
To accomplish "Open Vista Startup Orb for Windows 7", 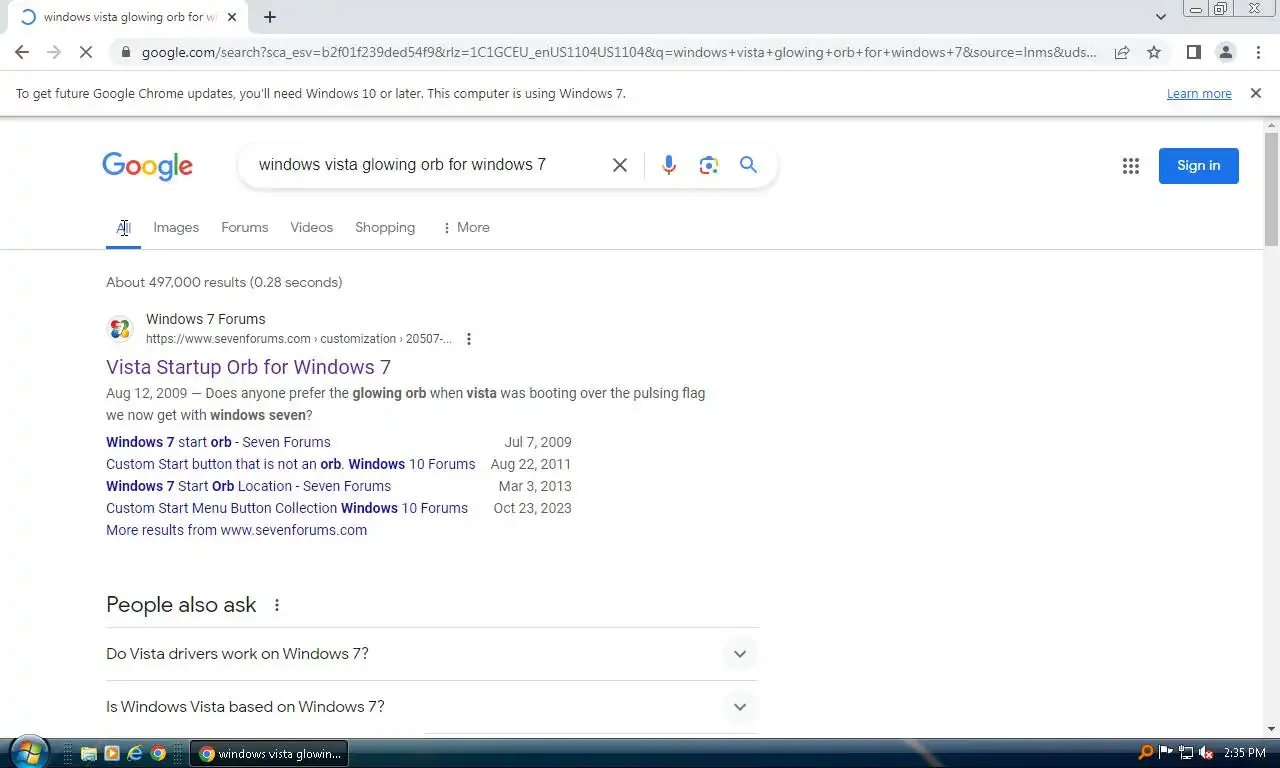I will point(248,367).
